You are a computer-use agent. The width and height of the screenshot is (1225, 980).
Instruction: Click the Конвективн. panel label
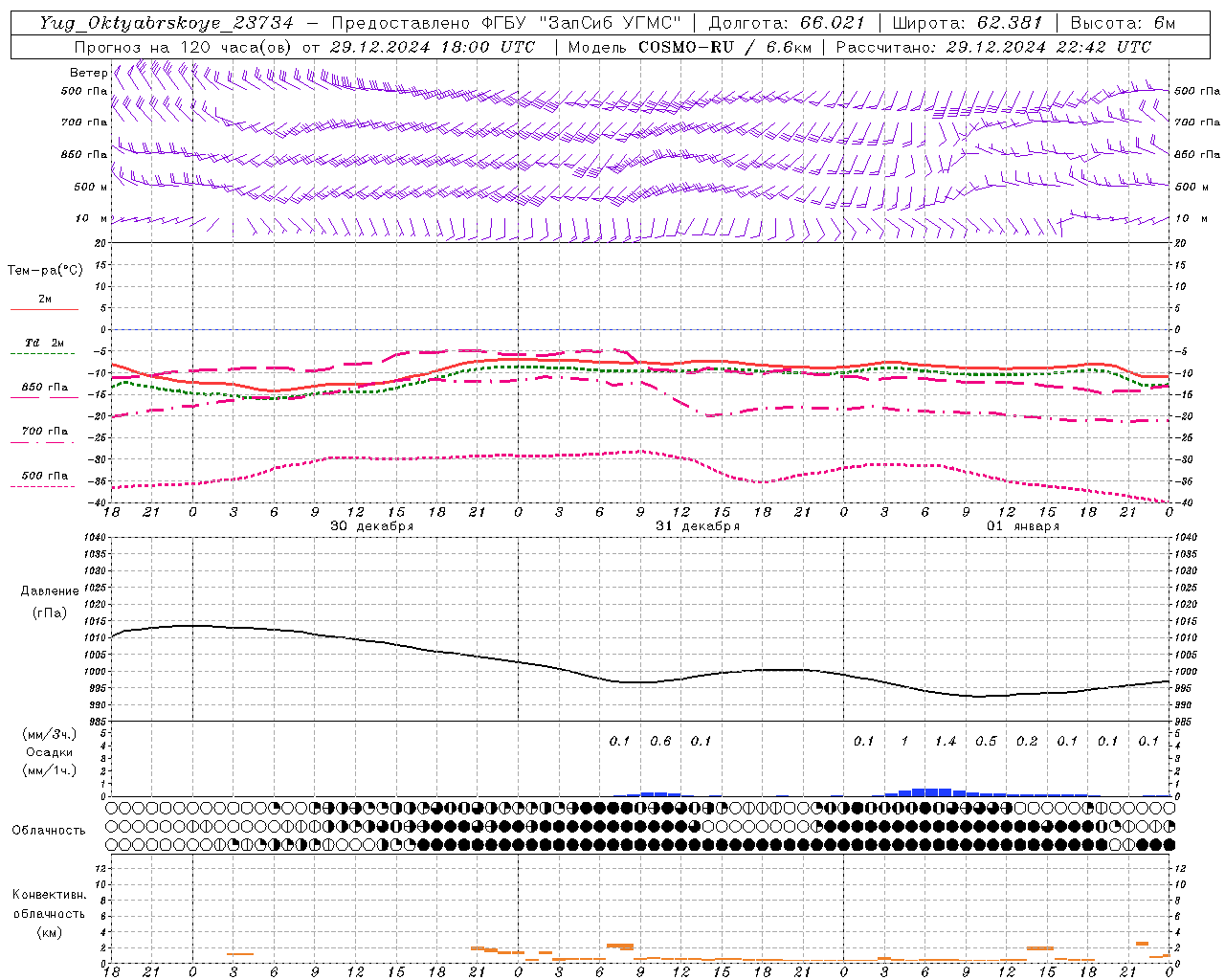pyautogui.click(x=49, y=895)
